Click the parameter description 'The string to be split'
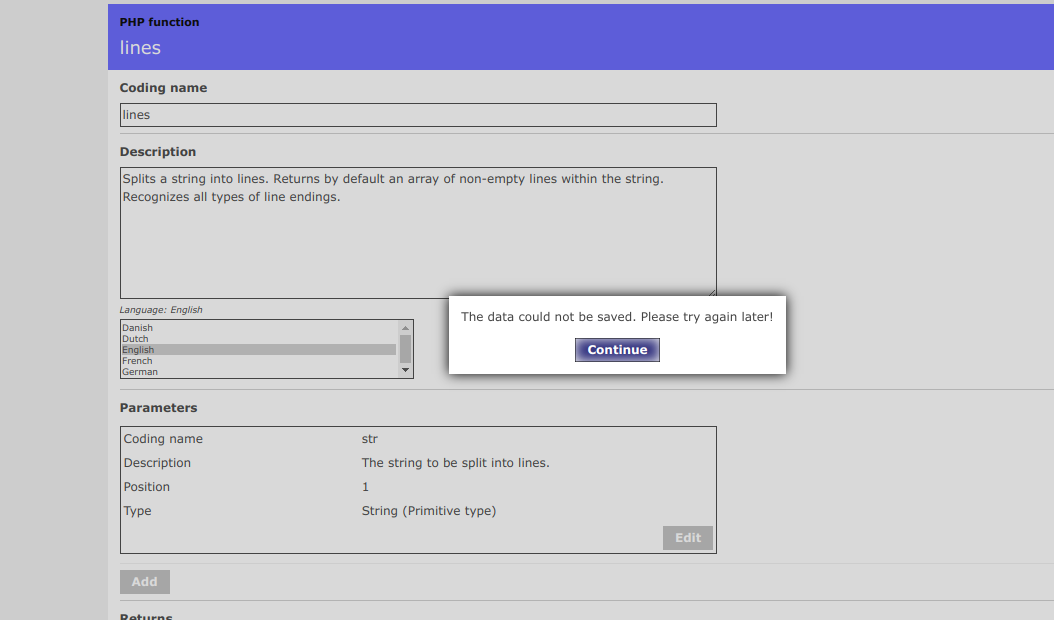The width and height of the screenshot is (1054, 620). coord(455,463)
